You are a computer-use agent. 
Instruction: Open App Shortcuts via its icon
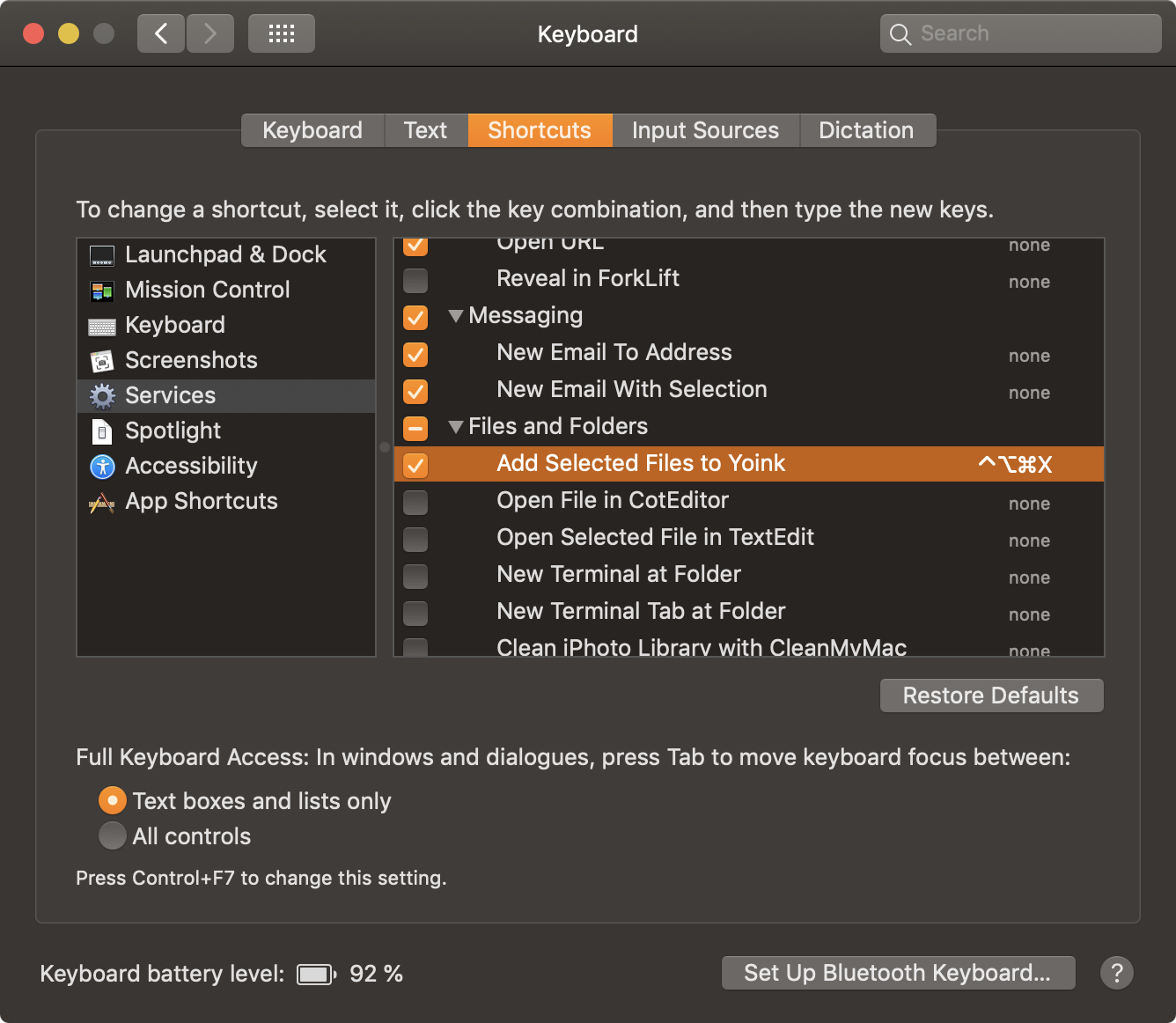pos(102,502)
